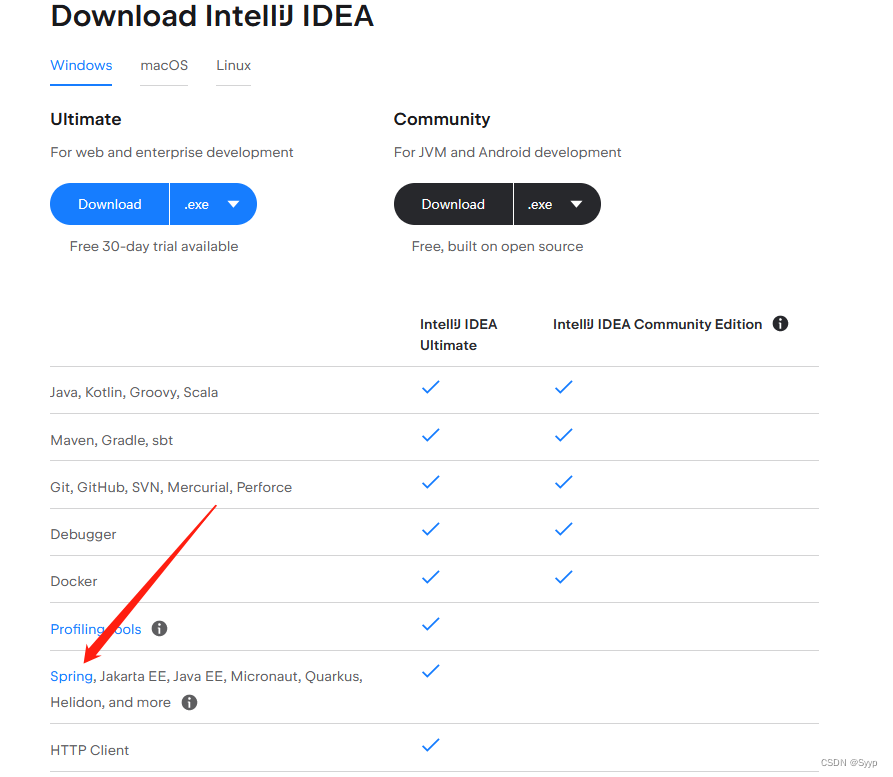Open the Ultimate .exe installer type dropdown
Viewport: 893px width, 777px height.
coord(214,204)
